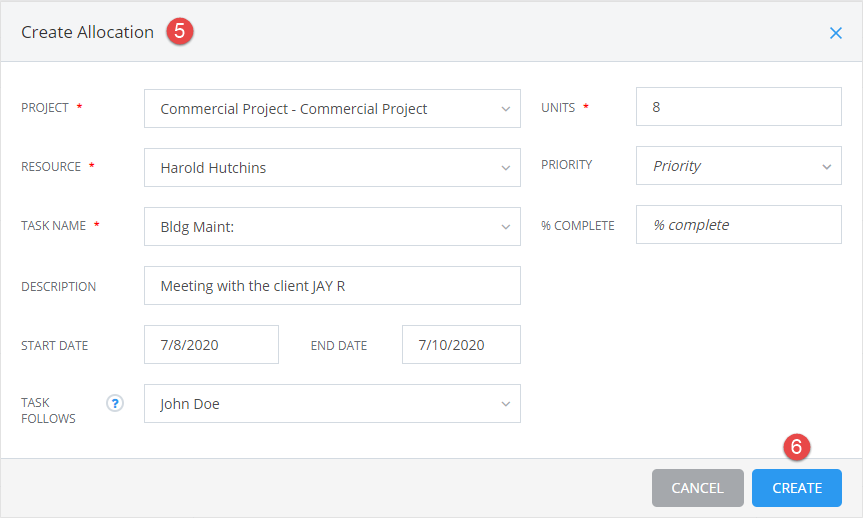Click the CANCEL button

point(697,488)
